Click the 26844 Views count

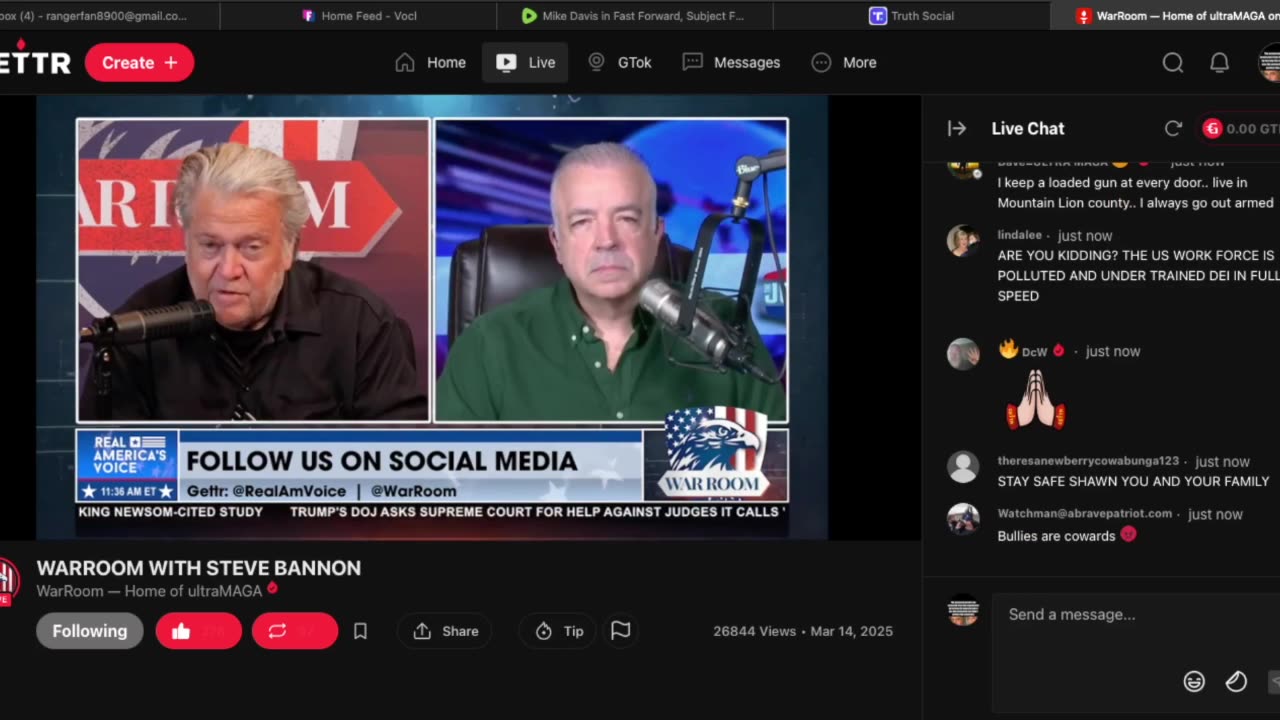tap(755, 631)
